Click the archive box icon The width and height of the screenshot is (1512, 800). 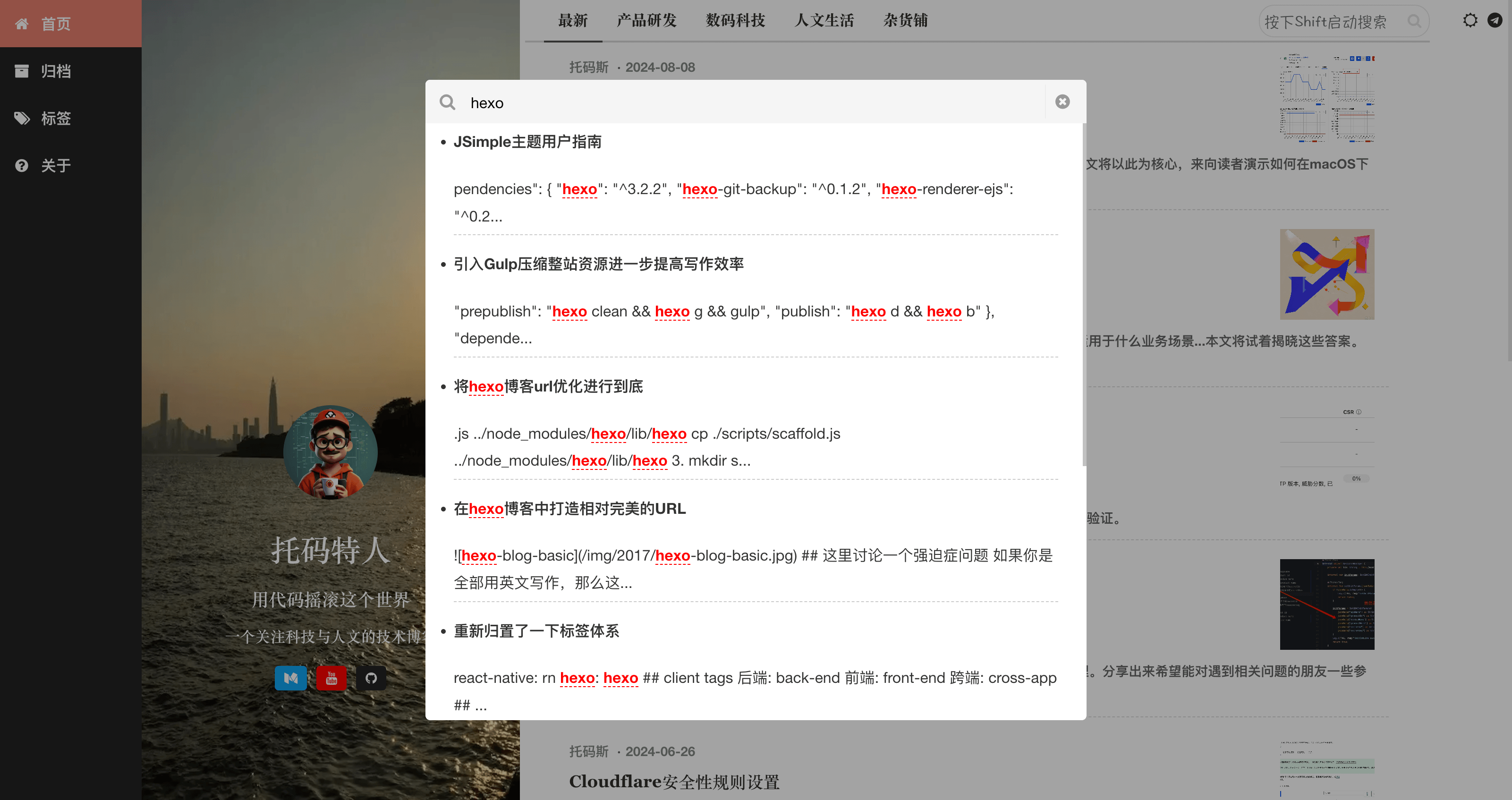pyautogui.click(x=22, y=71)
